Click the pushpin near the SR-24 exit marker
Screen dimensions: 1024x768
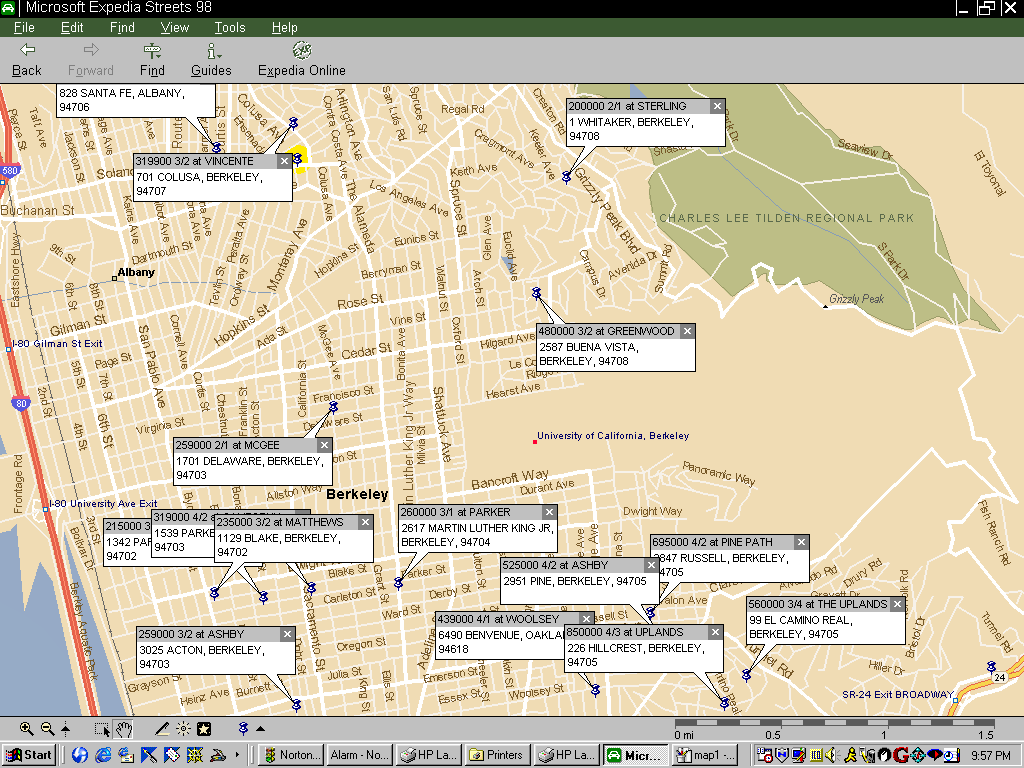pyautogui.click(x=991, y=667)
